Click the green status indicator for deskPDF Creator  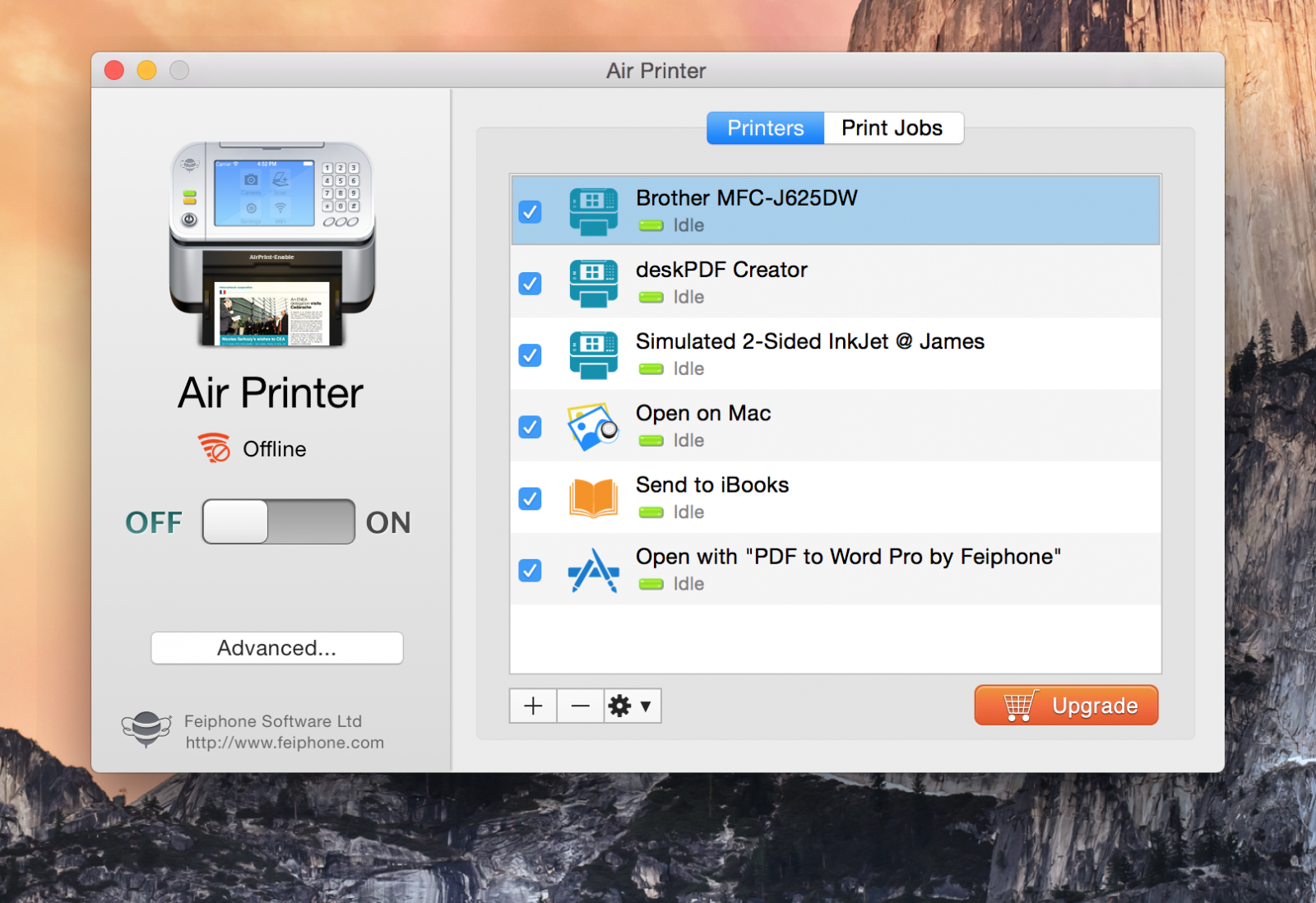click(651, 297)
